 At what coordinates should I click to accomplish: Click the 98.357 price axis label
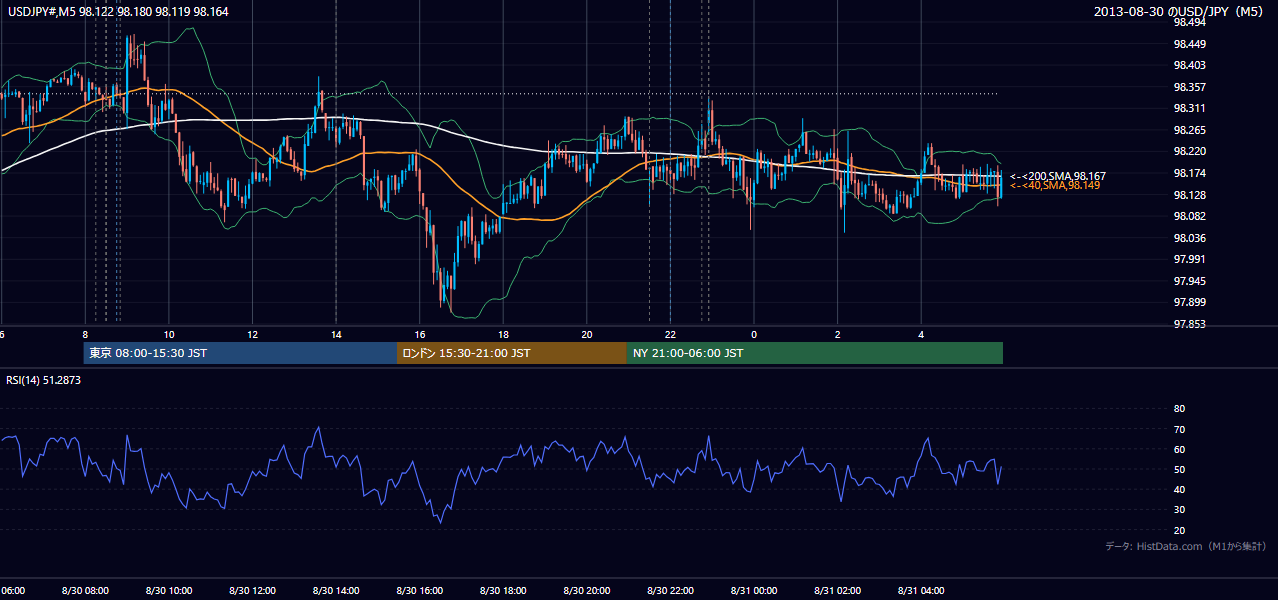[1188, 87]
